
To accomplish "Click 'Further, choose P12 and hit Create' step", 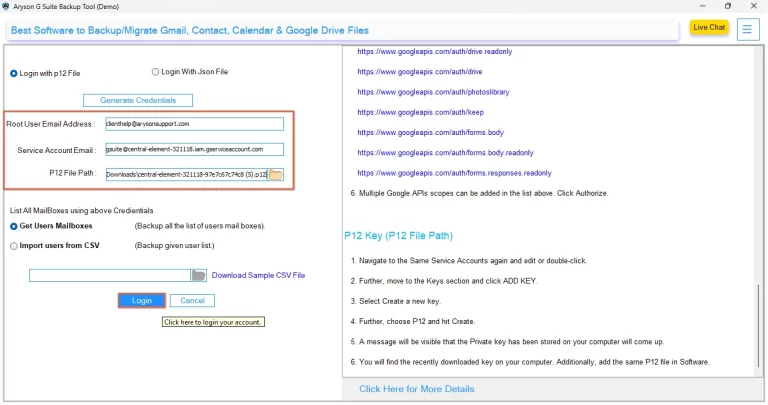I will click(412, 321).
